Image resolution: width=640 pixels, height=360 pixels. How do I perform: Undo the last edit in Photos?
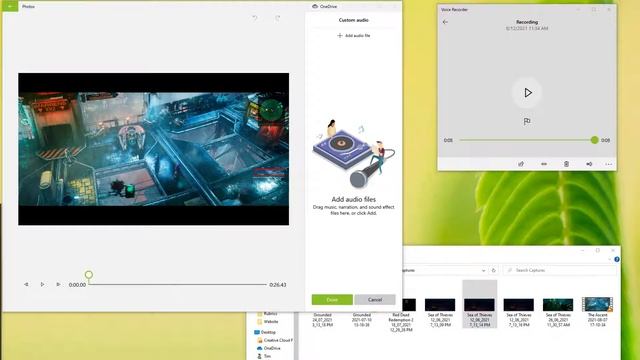(254, 18)
